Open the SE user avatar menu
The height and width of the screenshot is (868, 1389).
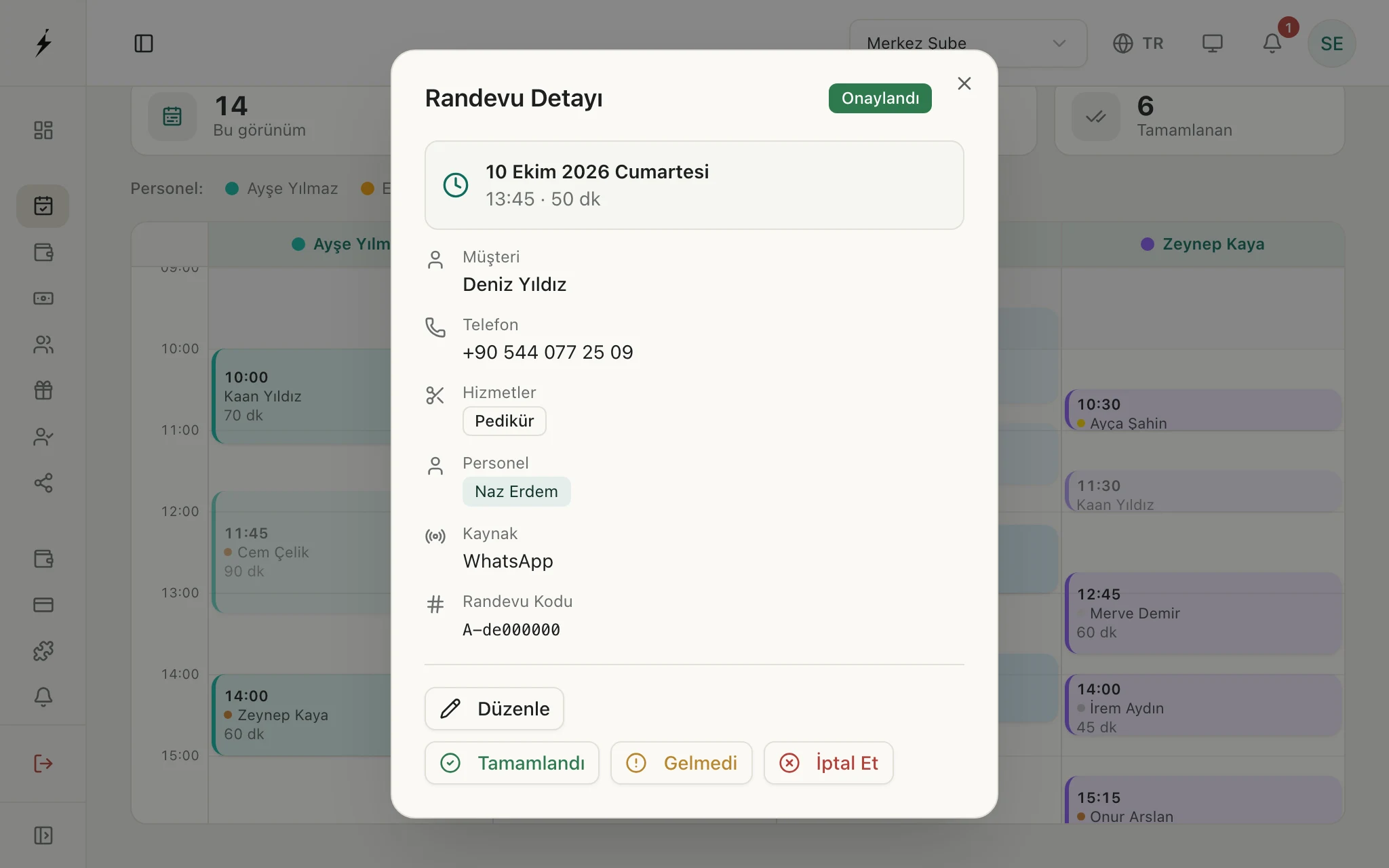(x=1331, y=43)
